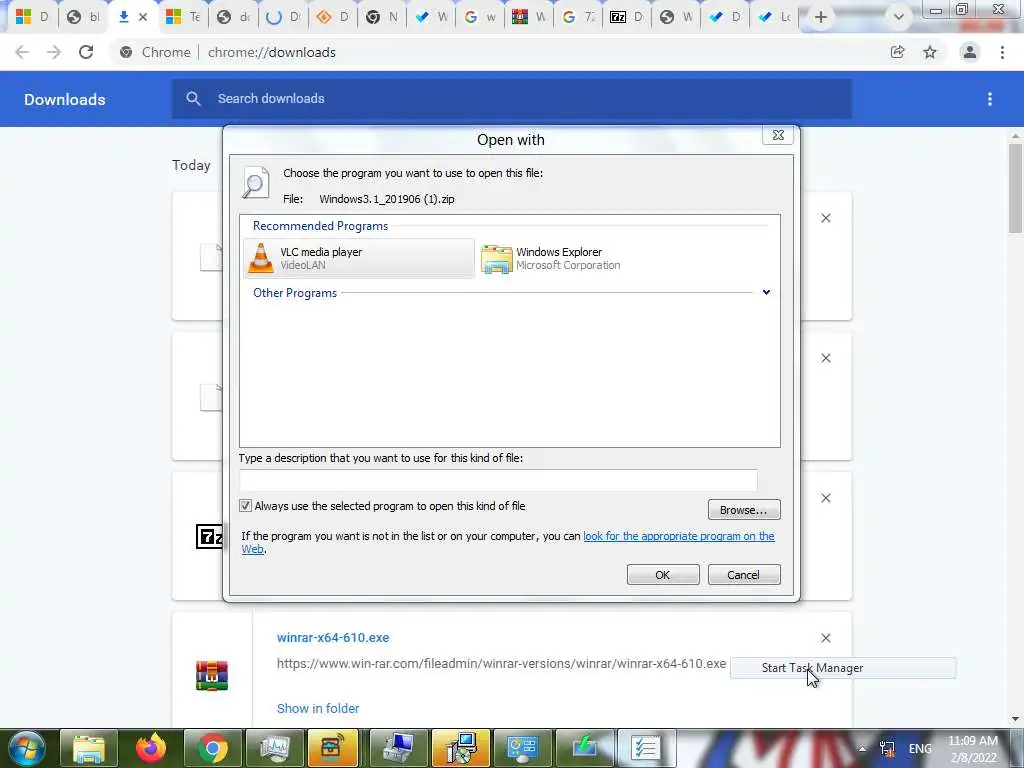
Task: Focus the file description text field
Action: (498, 480)
